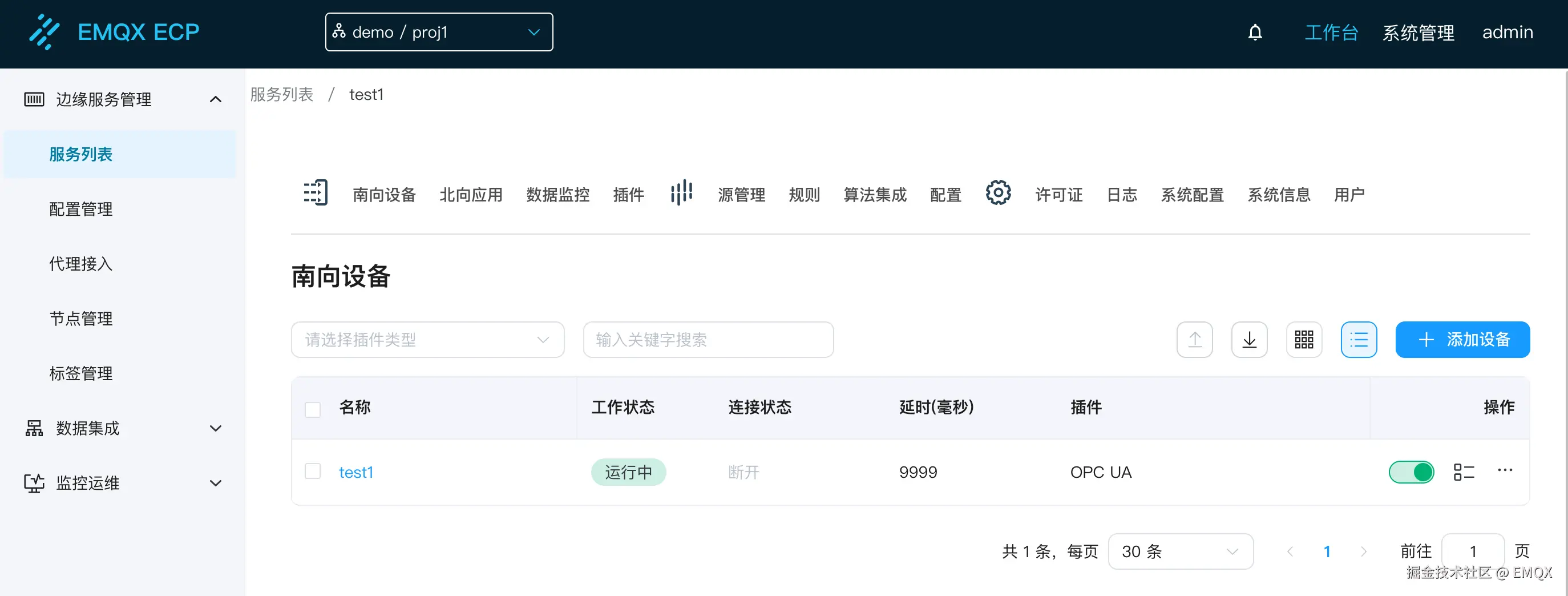Click the 添加设备 button
Screen dimensions: 1568x596
coord(1462,339)
